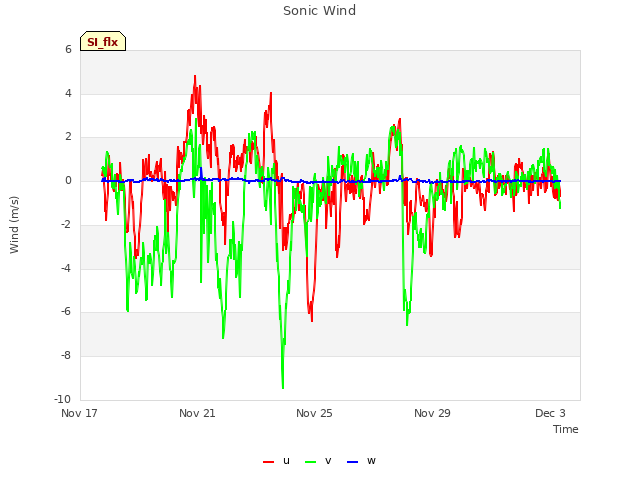Viewport: 640px width, 480px height.
Task: Click the red u legend color marker
Action: click(x=268, y=462)
